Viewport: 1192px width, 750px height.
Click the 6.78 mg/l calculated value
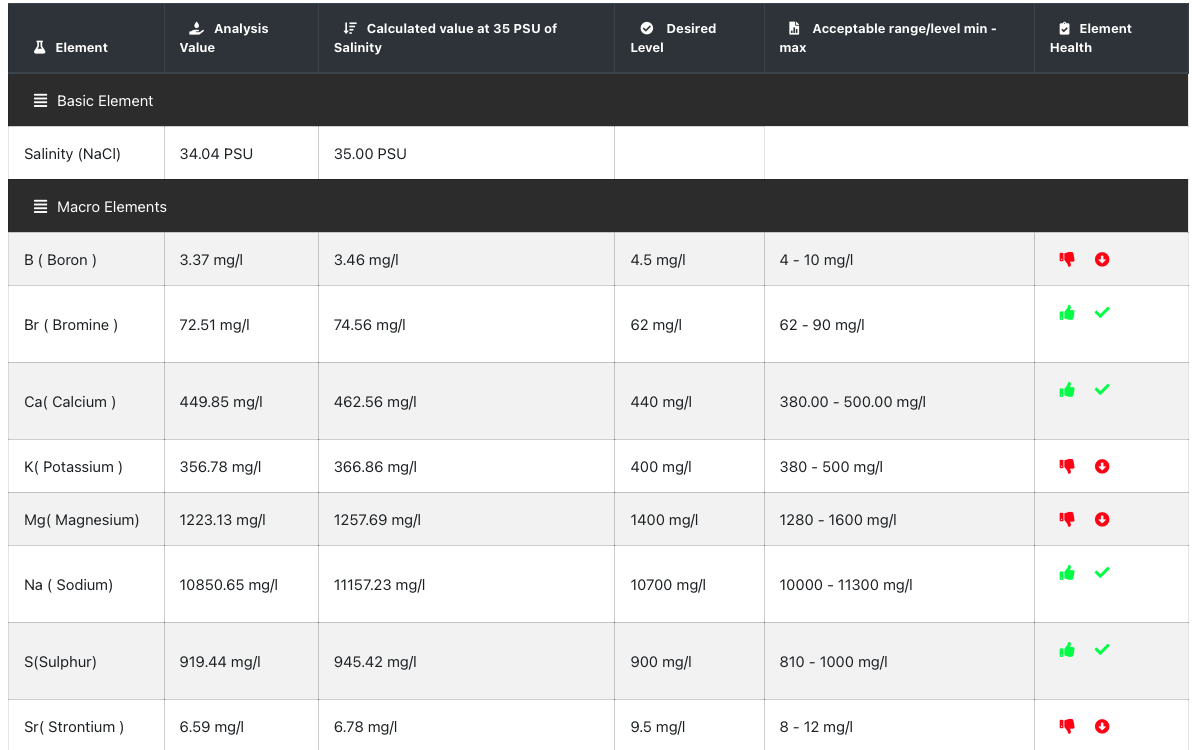(365, 726)
